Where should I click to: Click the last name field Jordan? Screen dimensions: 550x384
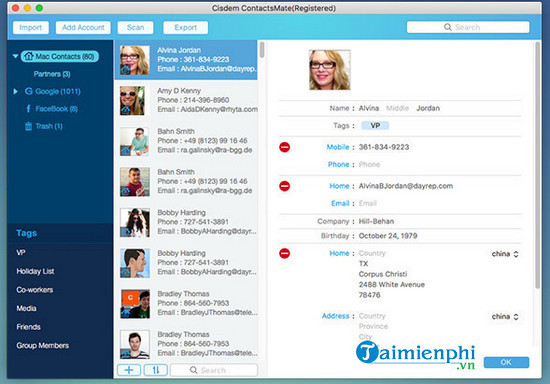[428, 108]
